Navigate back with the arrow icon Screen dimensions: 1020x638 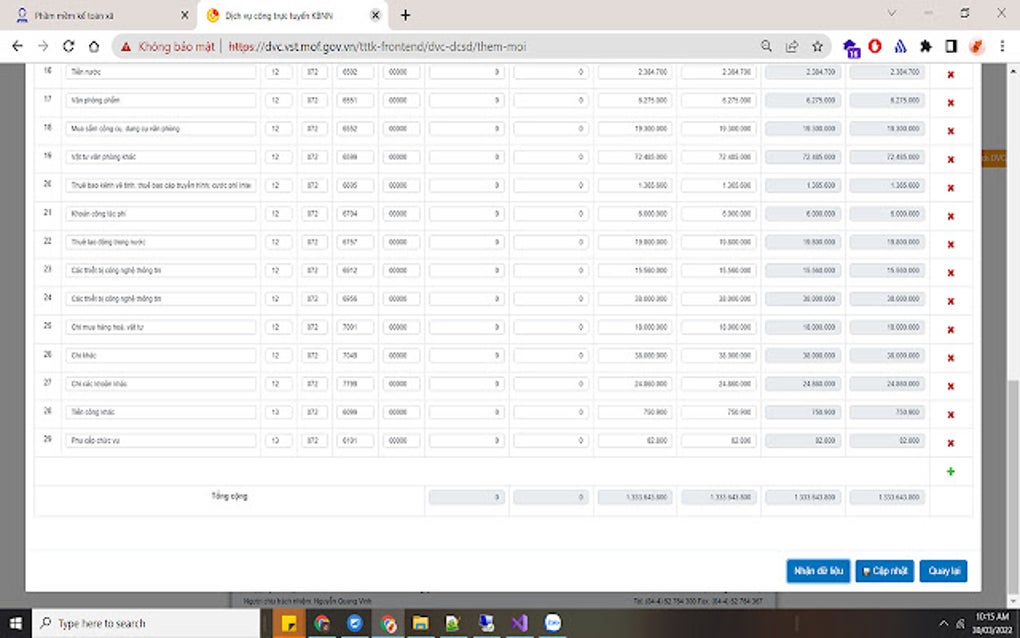(x=16, y=46)
